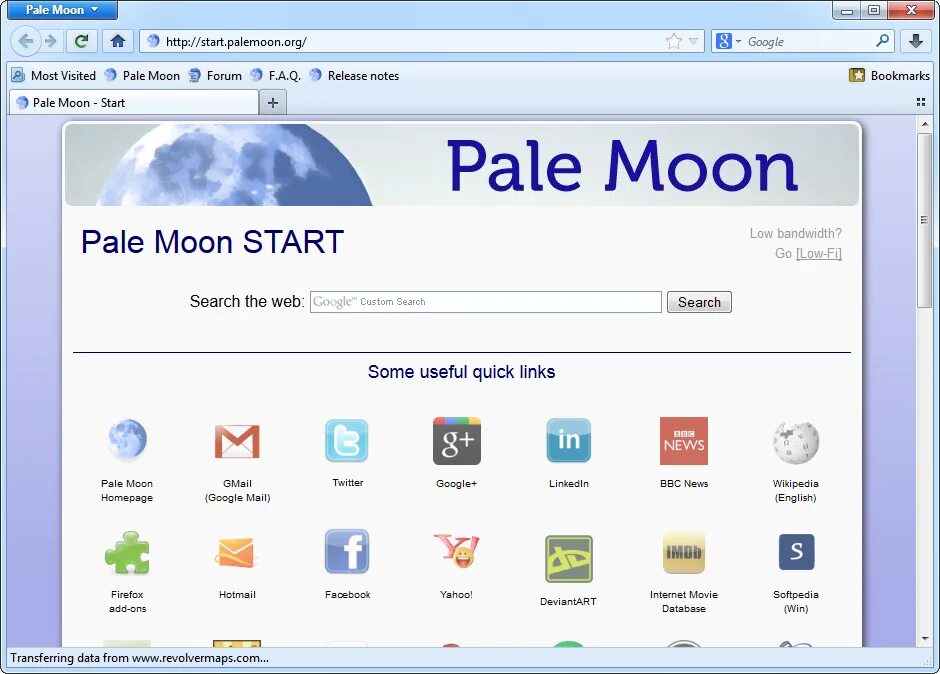
Task: Open the Pale Moon Homepage quick link icon
Action: point(127,441)
